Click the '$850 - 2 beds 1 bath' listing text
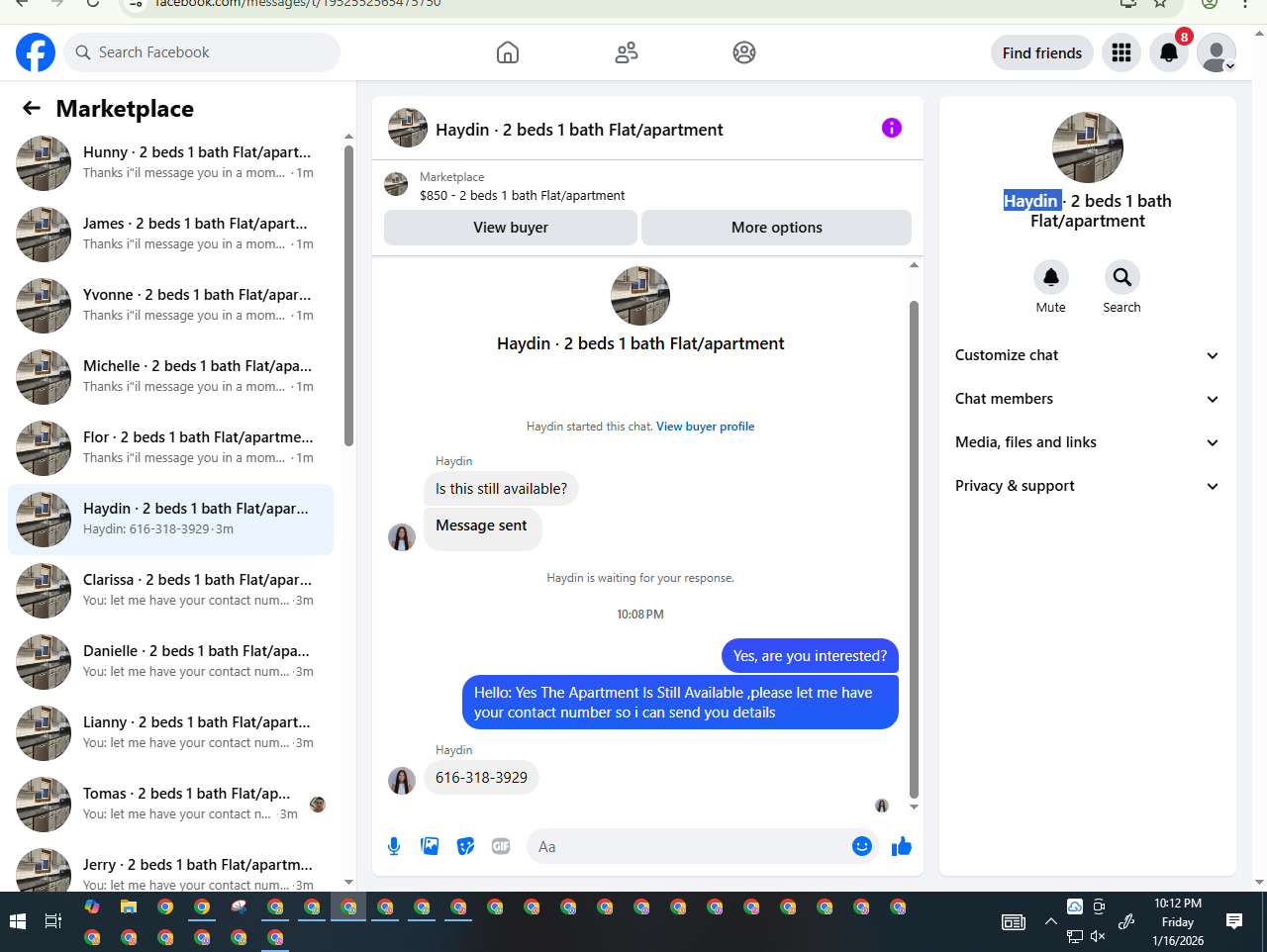The width and height of the screenshot is (1267, 952). click(x=523, y=196)
